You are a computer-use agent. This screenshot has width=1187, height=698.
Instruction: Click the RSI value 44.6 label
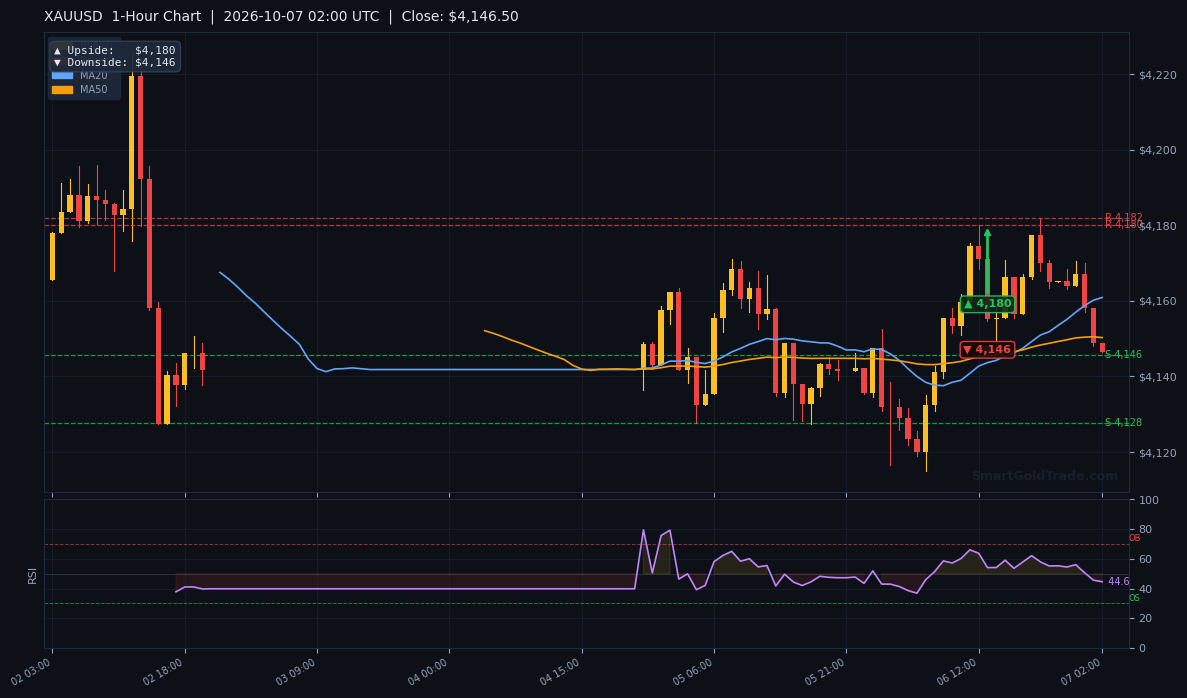pos(1118,581)
